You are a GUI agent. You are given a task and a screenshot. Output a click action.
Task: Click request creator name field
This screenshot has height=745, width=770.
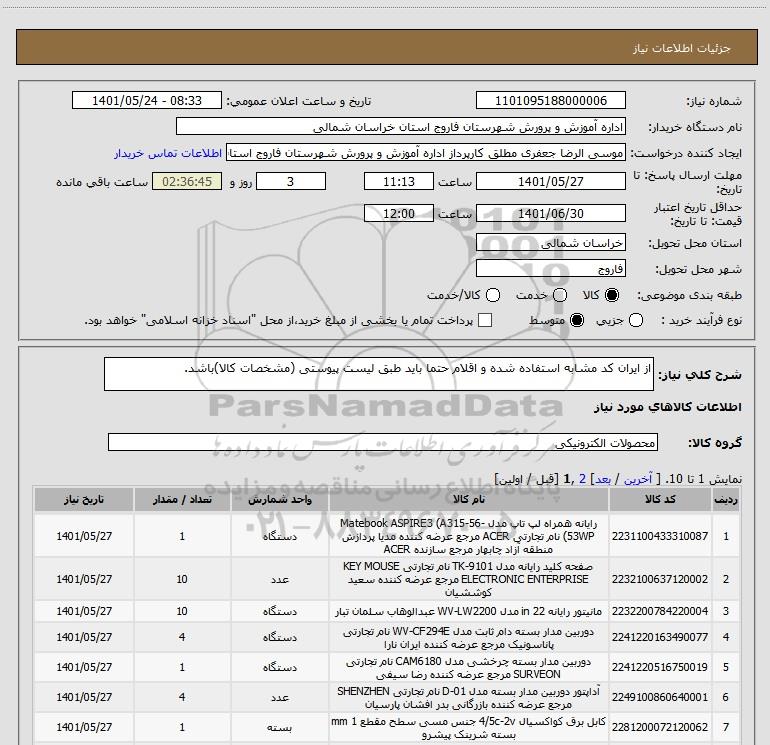click(426, 153)
